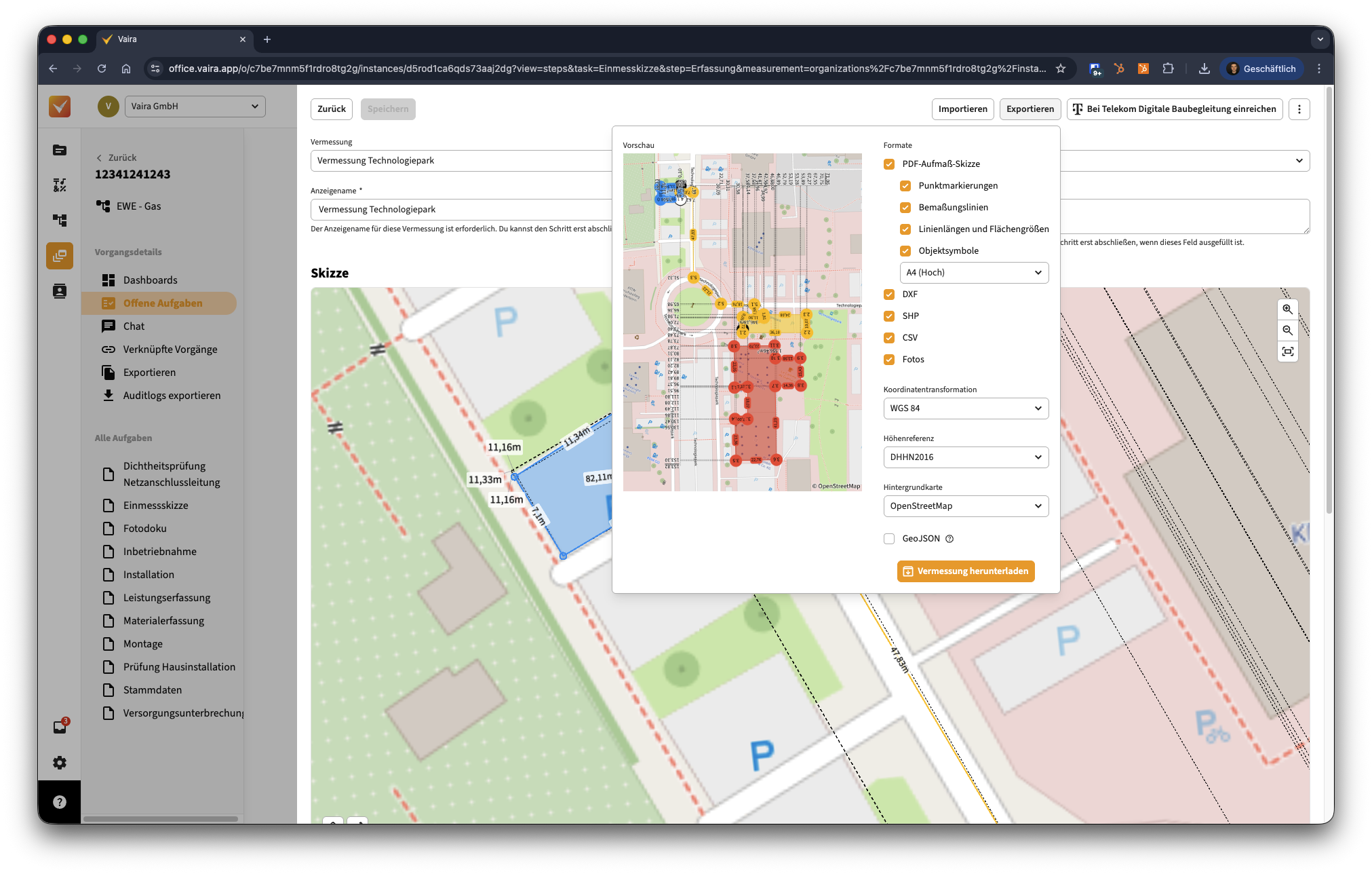Screen dimensions: 1372x874
Task: Click the GeoJSON info help icon
Action: coord(949,539)
